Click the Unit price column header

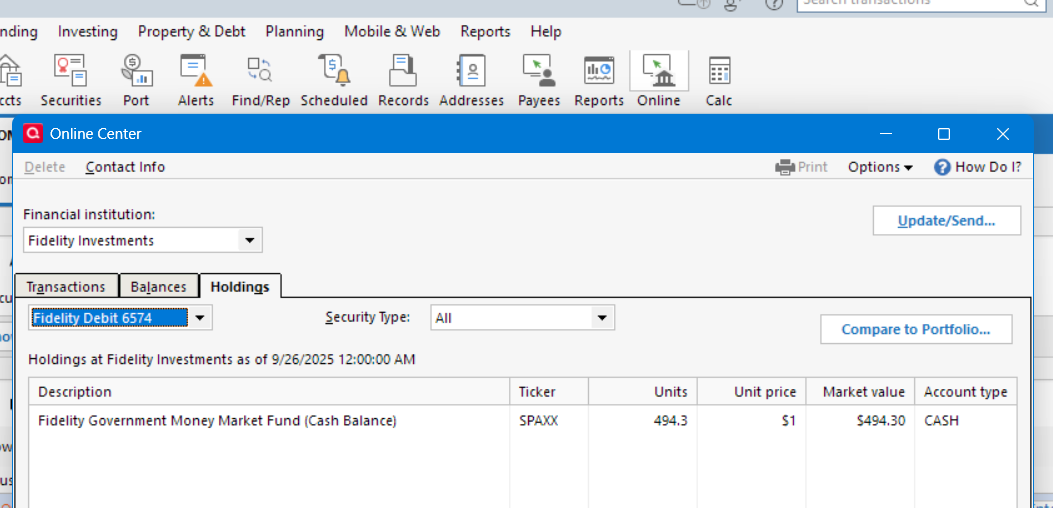point(751,392)
